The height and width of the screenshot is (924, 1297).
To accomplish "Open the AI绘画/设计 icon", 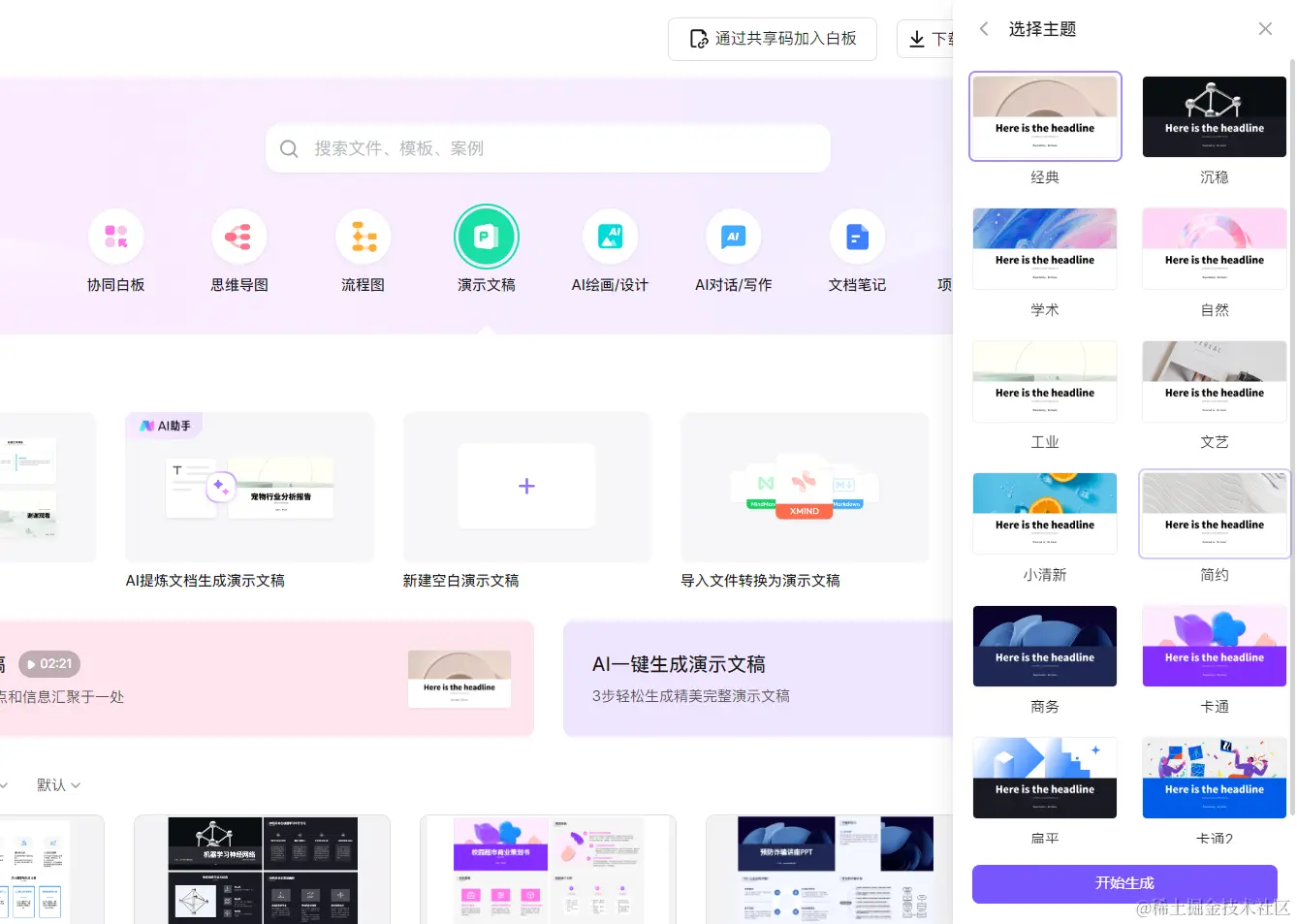I will point(610,237).
